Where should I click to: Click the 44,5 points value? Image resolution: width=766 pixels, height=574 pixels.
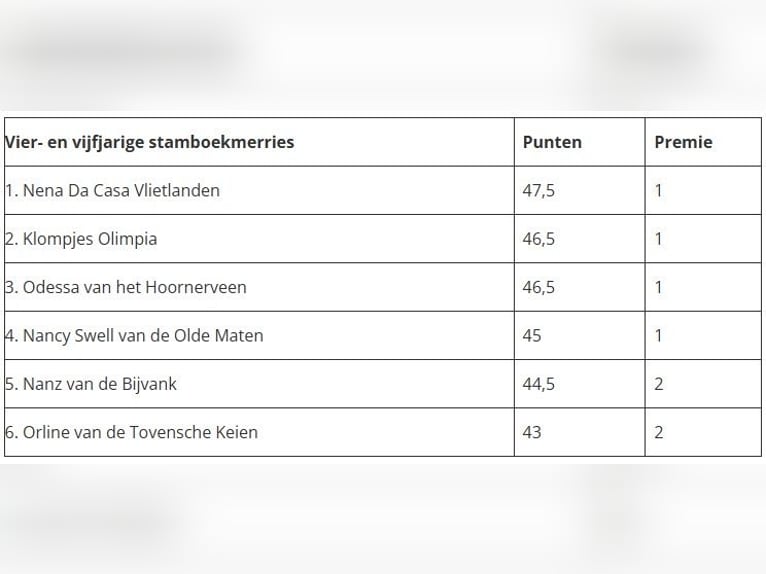[x=538, y=384]
